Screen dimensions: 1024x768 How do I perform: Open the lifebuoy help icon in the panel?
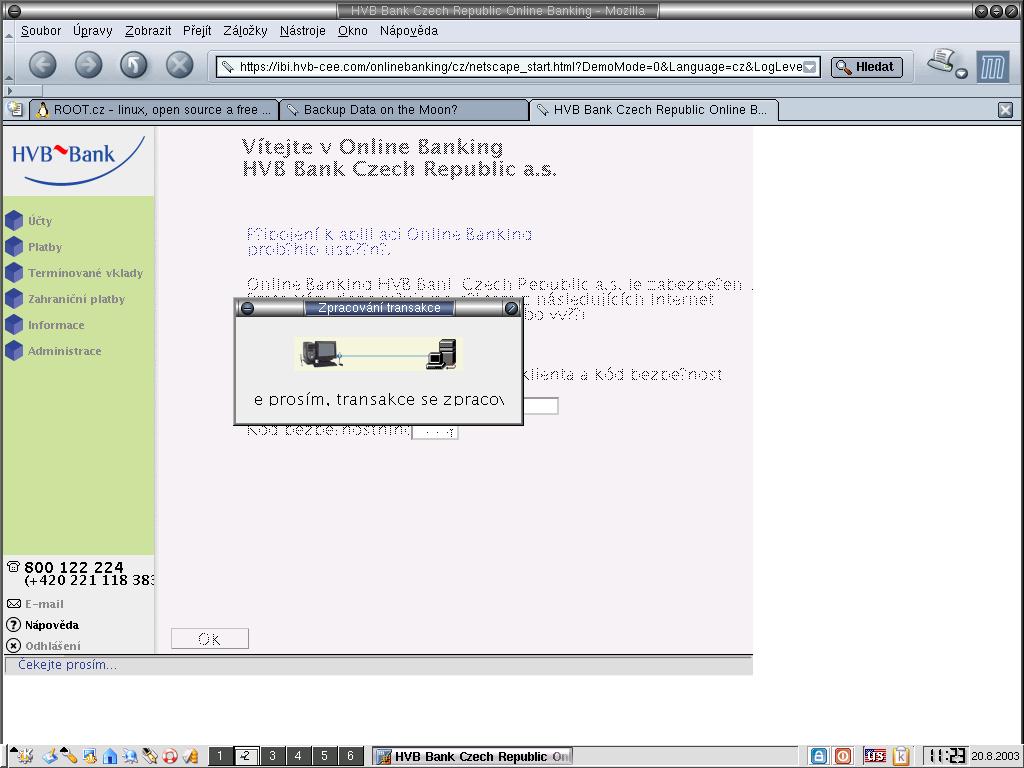click(170, 756)
